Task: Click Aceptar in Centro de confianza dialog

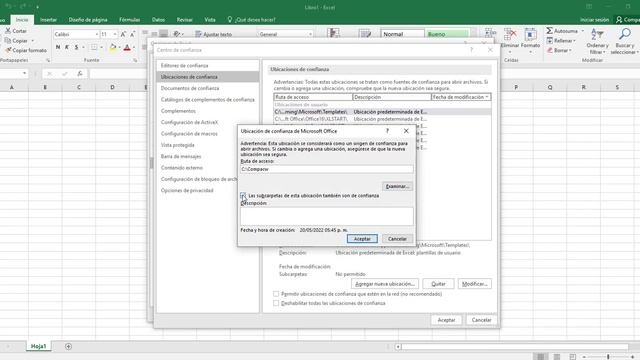Action: coord(447,320)
